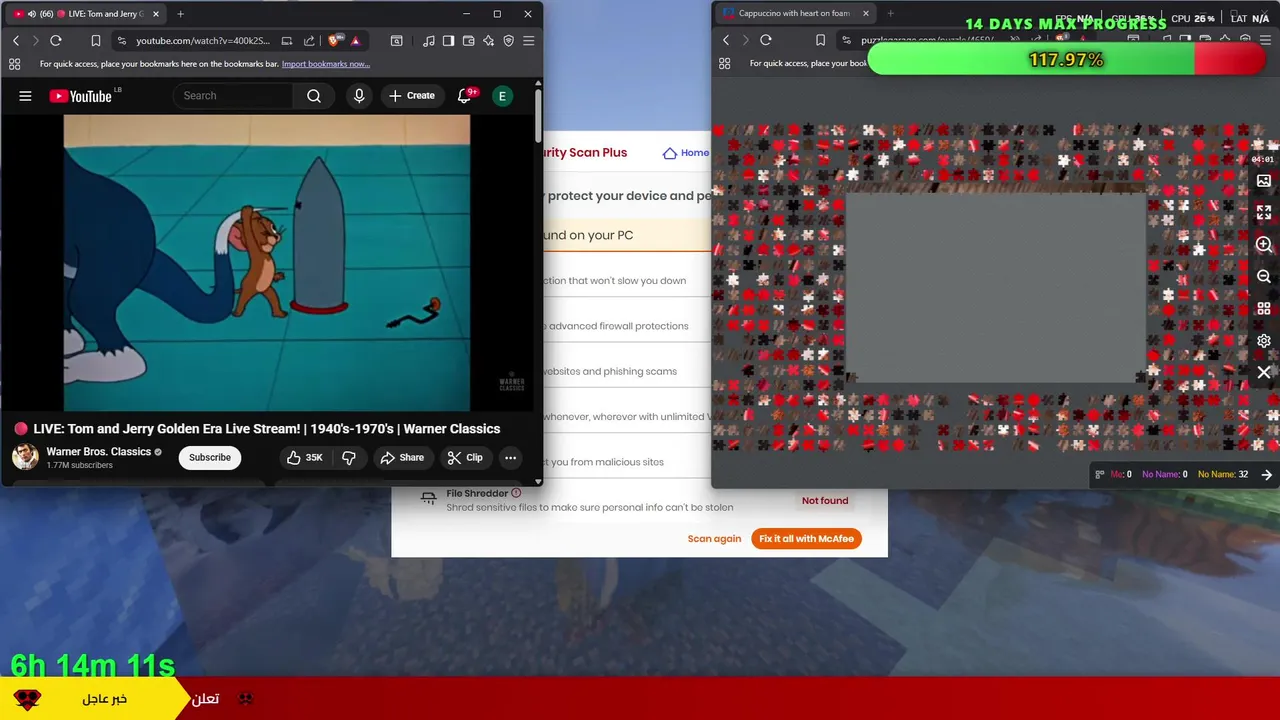Viewport: 1280px width, 720px height.
Task: Mute the YouTube tab via speaker icon
Action: [30, 14]
